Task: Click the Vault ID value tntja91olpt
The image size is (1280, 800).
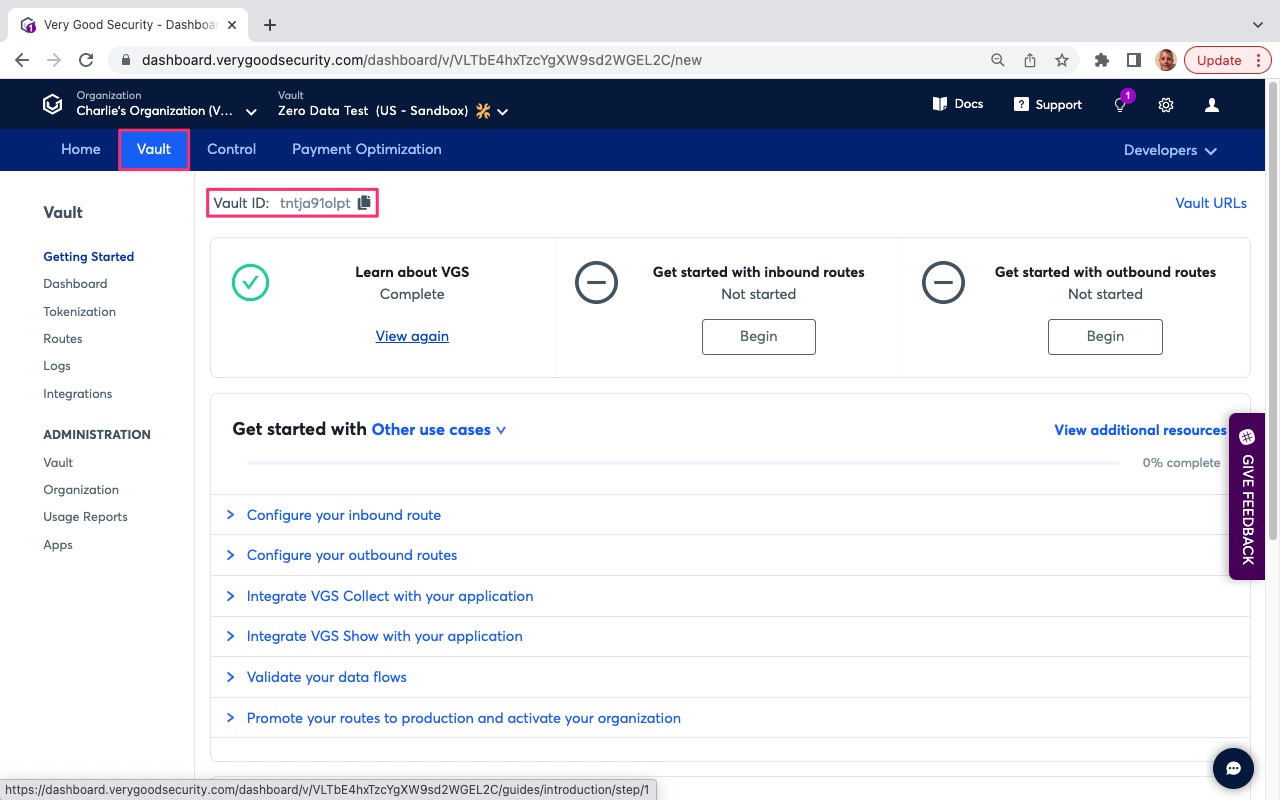Action: [x=315, y=203]
